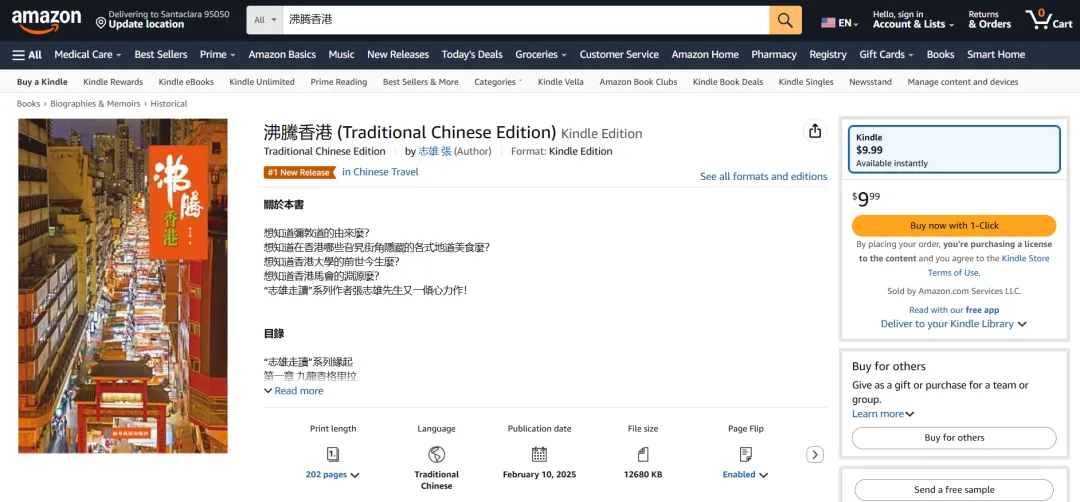The width and height of the screenshot is (1080, 502).
Task: Click the Print length page icon
Action: pyautogui.click(x=333, y=454)
